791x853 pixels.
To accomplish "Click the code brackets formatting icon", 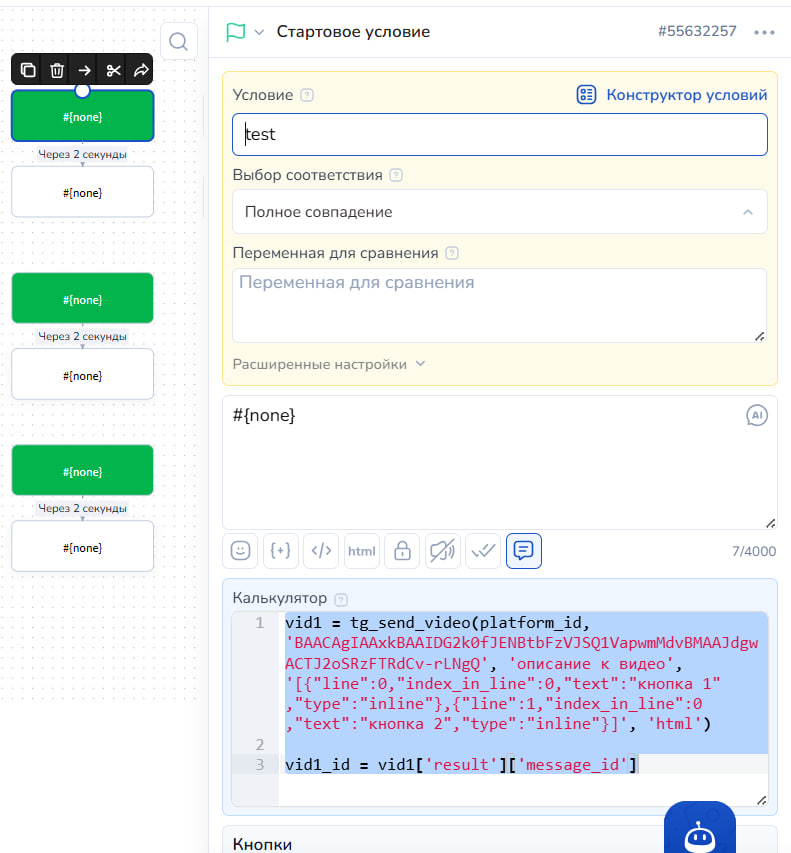I will 321,551.
